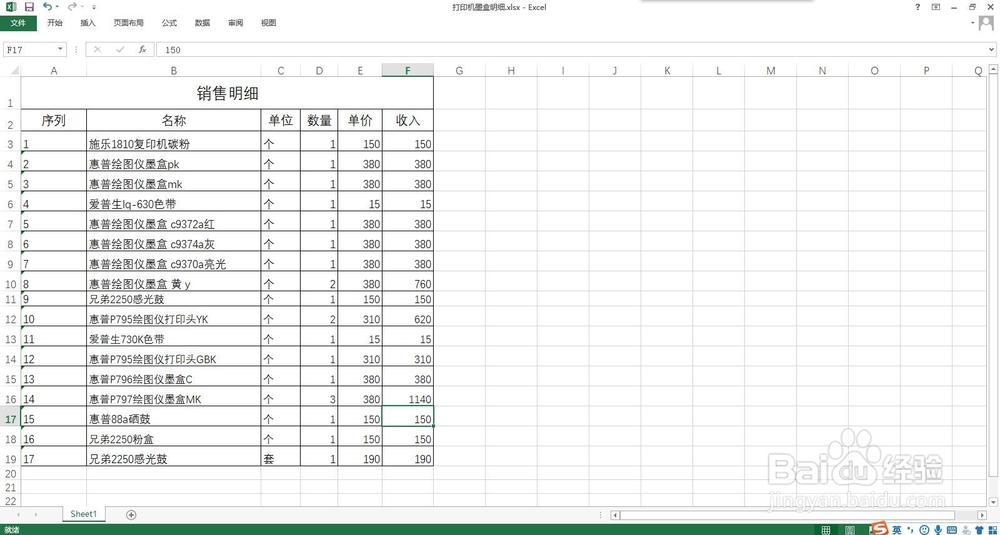
Task: Toggle the 英 language mode indicator
Action: (x=897, y=529)
